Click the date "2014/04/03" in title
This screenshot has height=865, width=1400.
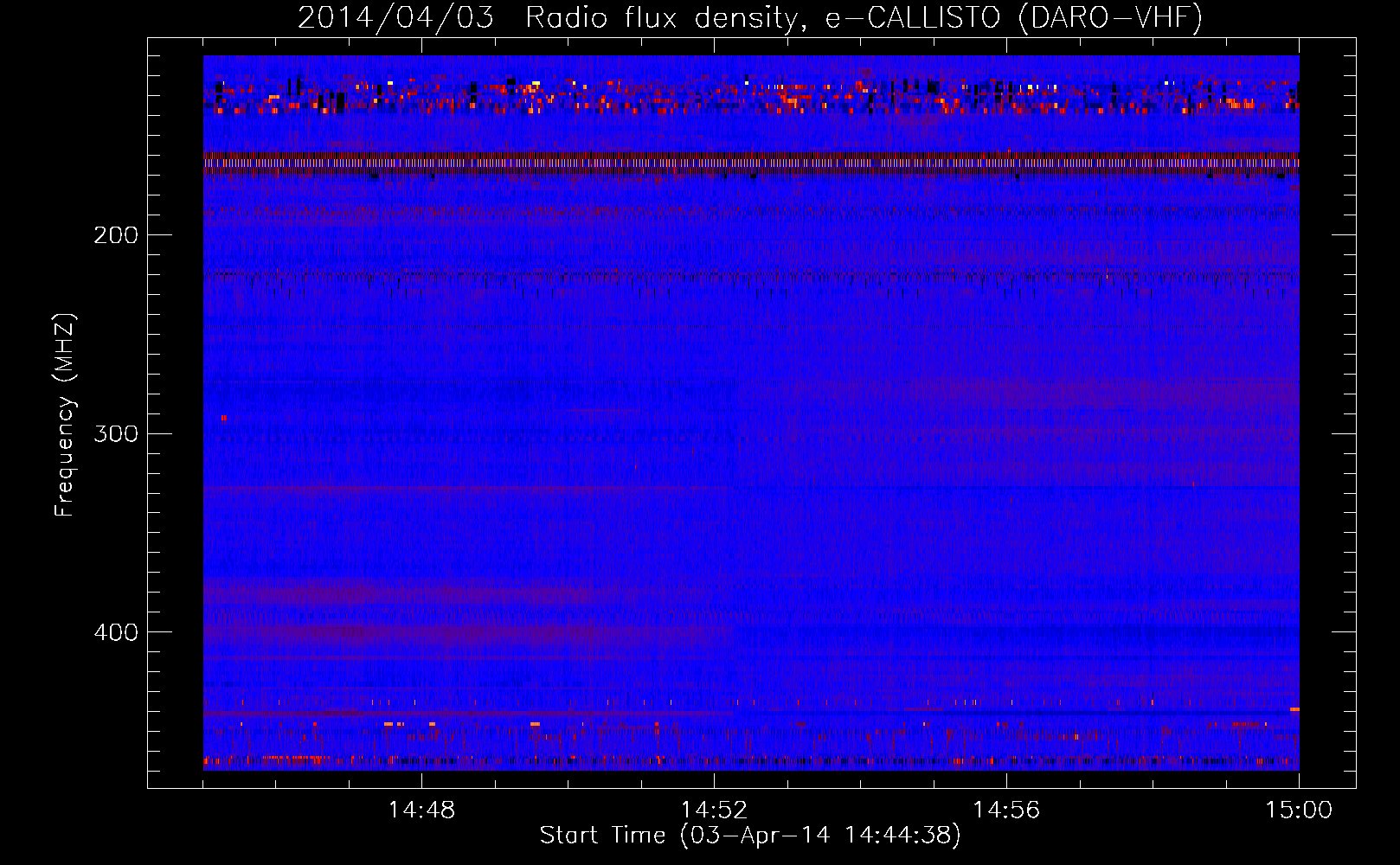pos(396,17)
